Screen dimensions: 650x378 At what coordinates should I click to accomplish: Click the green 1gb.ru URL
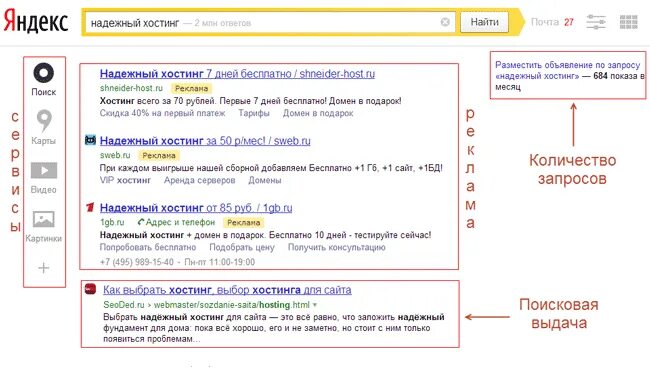(112, 222)
